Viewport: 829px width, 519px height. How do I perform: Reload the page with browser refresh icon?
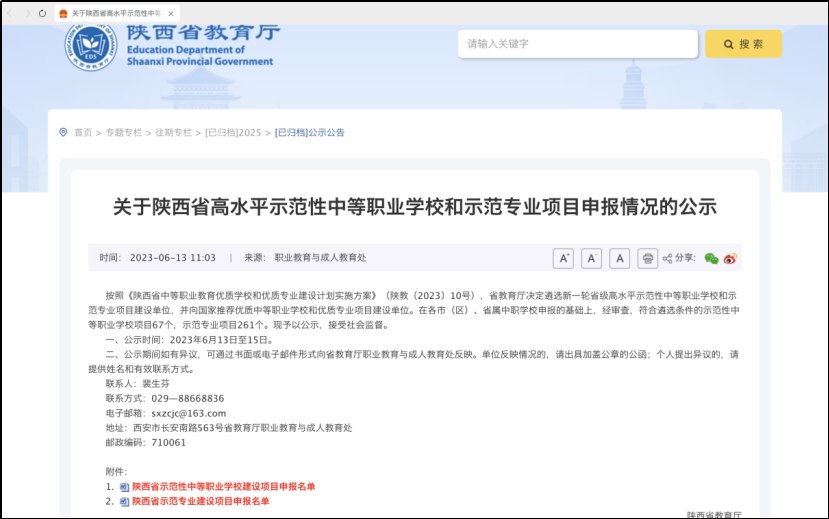[42, 13]
